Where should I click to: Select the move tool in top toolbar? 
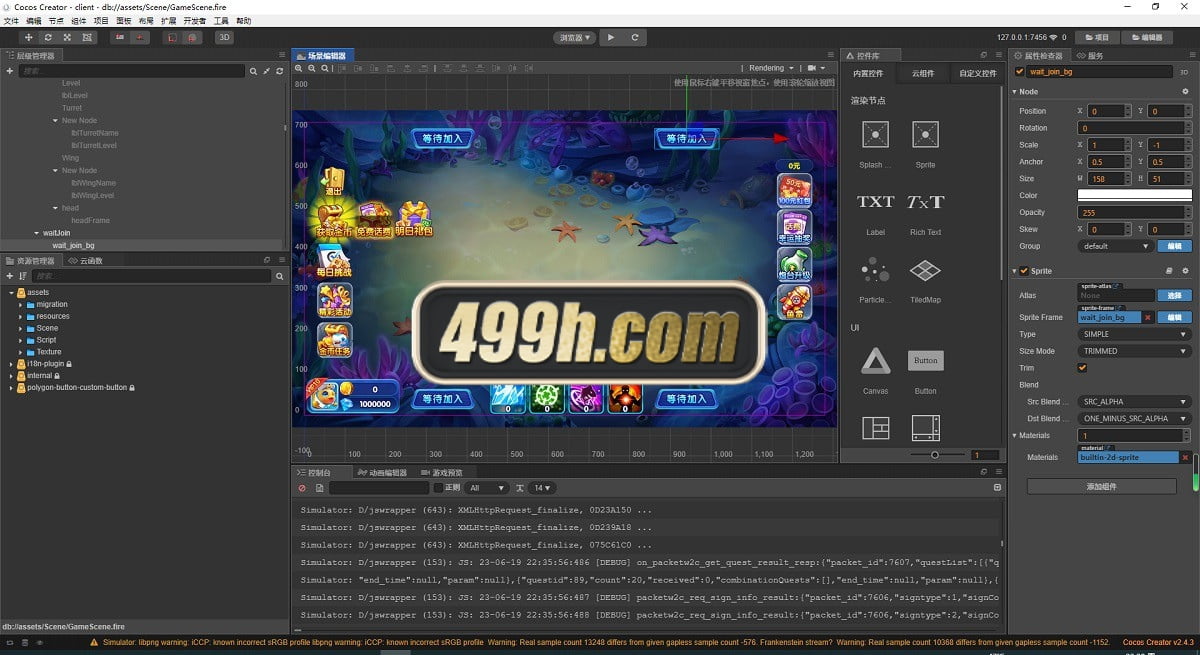point(29,37)
